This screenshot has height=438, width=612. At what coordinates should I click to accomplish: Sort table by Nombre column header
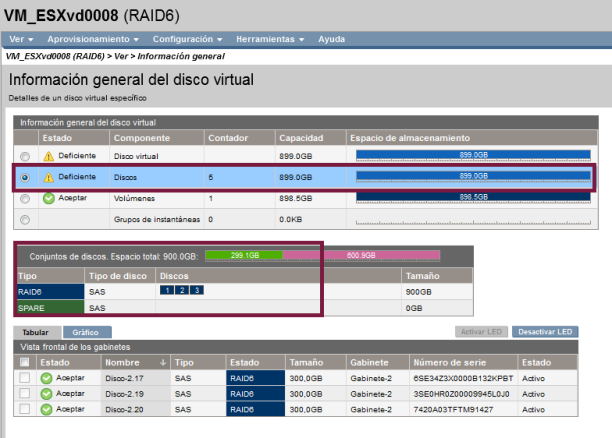(133, 362)
